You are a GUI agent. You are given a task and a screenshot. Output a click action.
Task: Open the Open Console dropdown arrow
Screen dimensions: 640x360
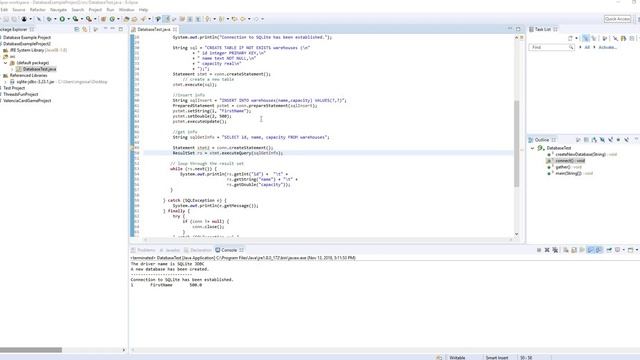coord(637,250)
